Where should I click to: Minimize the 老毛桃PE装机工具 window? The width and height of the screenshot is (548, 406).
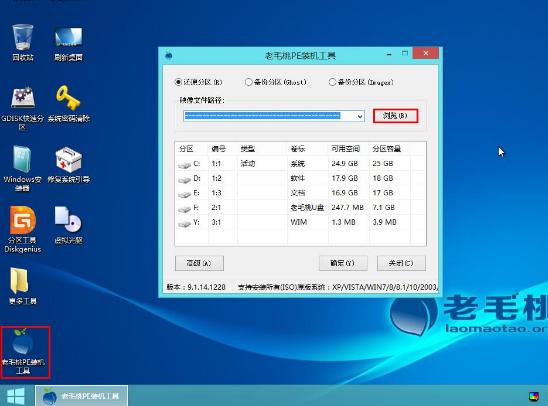click(389, 54)
